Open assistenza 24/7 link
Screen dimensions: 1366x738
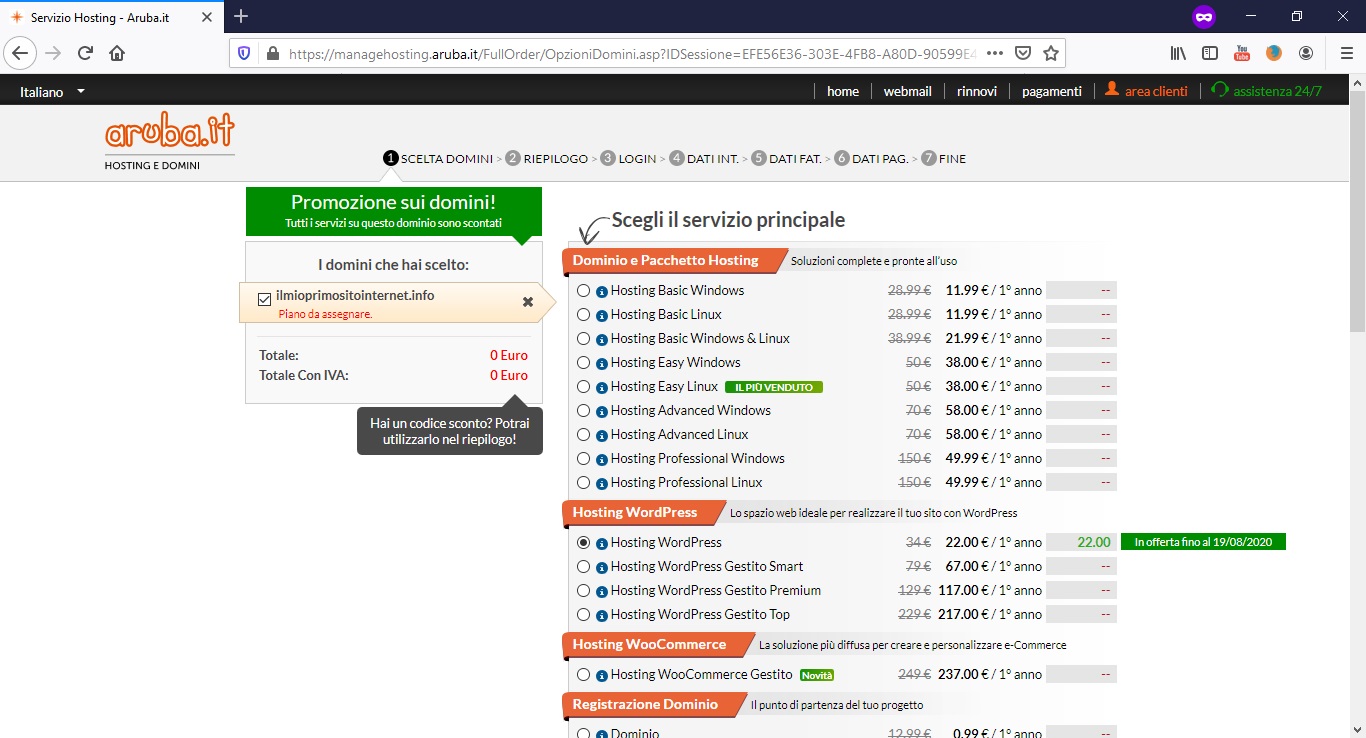point(1266,91)
